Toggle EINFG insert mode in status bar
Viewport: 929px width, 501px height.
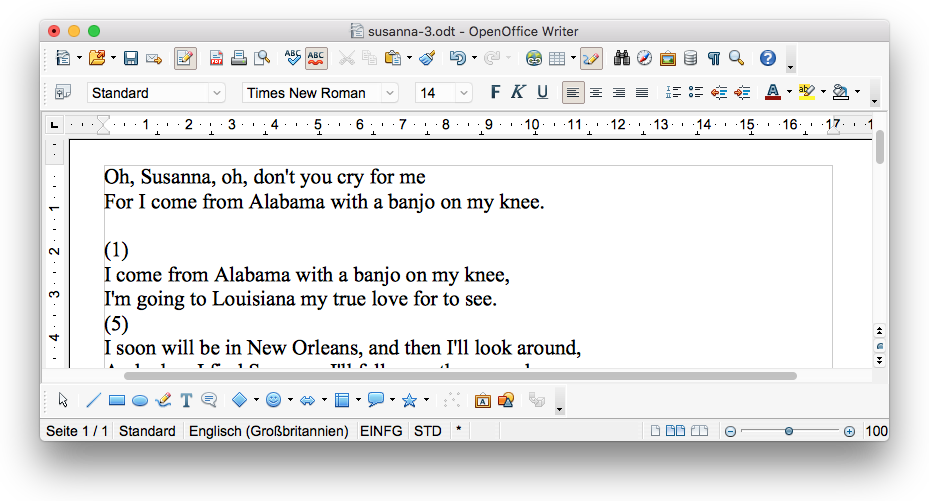point(381,431)
